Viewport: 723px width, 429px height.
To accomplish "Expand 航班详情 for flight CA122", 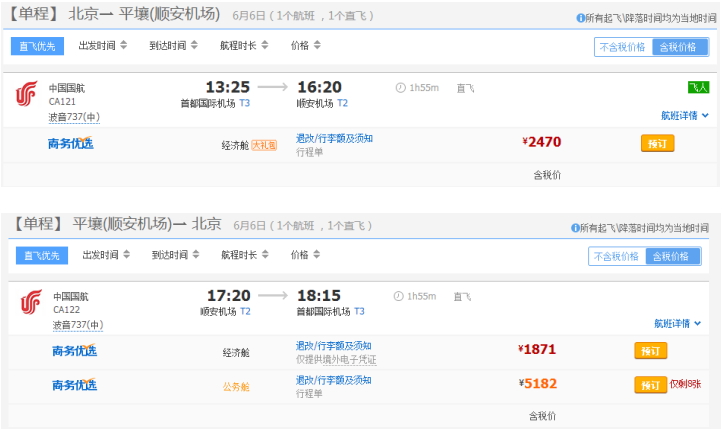I will (677, 324).
